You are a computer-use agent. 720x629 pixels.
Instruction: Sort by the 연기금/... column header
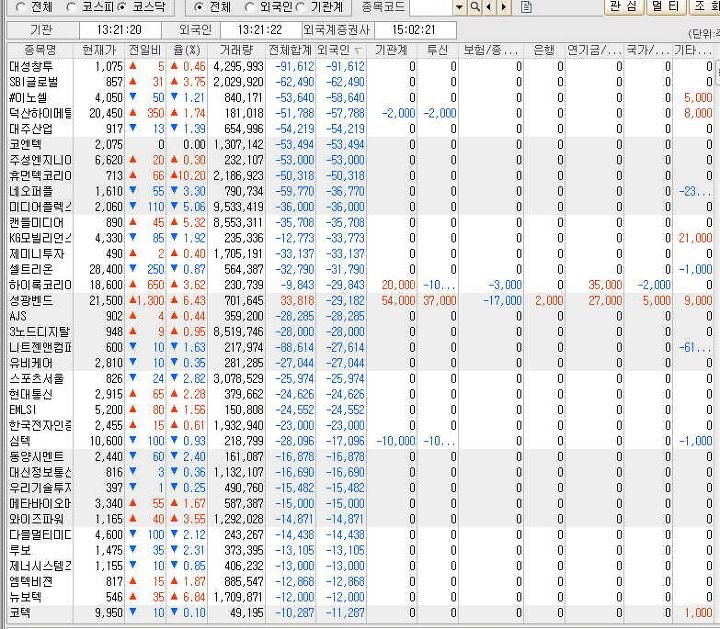(594, 50)
